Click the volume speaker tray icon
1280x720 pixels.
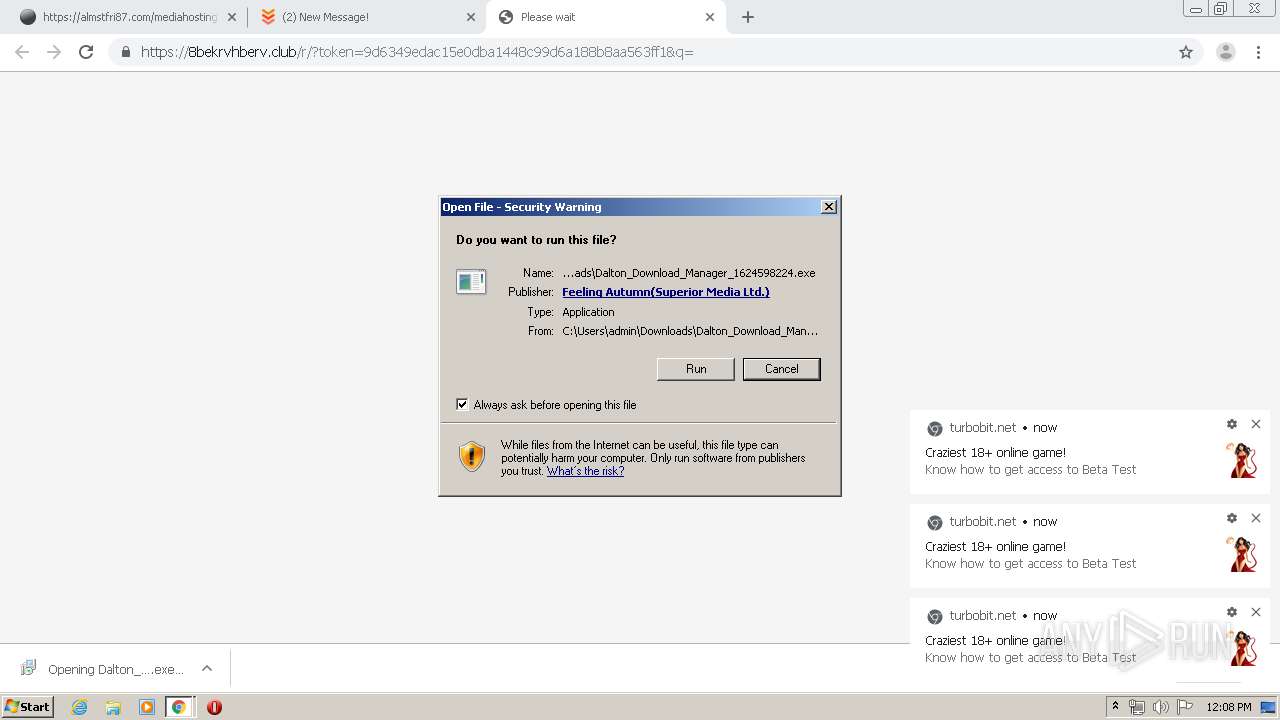point(1161,707)
